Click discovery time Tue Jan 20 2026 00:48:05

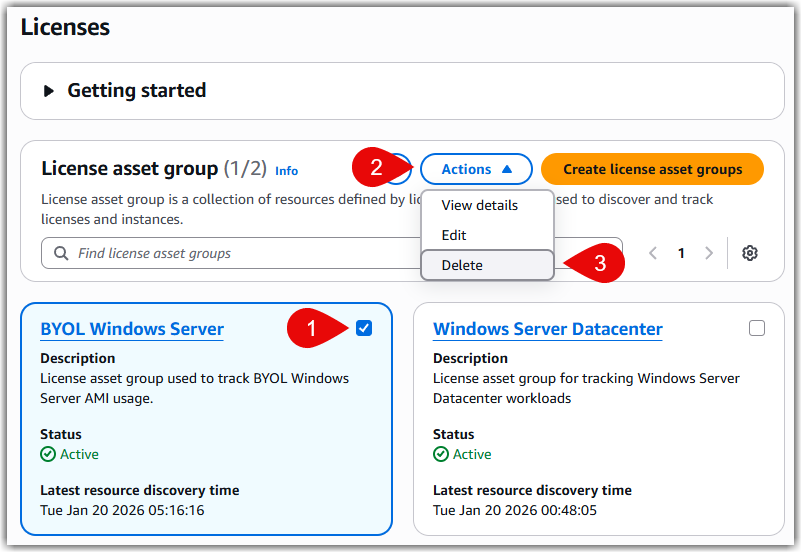pyautogui.click(x=515, y=511)
